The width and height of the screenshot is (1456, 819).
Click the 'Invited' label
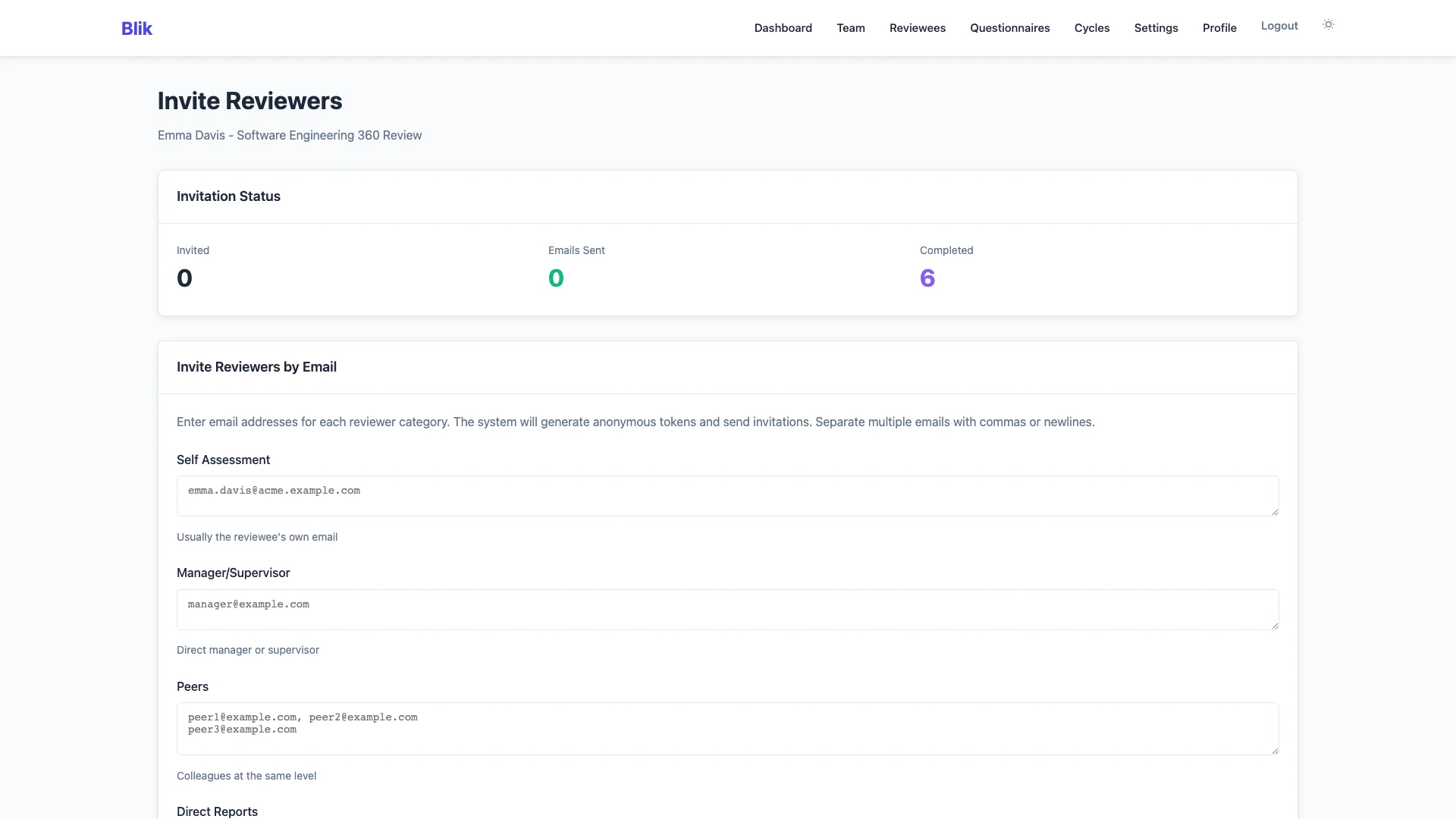click(x=193, y=250)
